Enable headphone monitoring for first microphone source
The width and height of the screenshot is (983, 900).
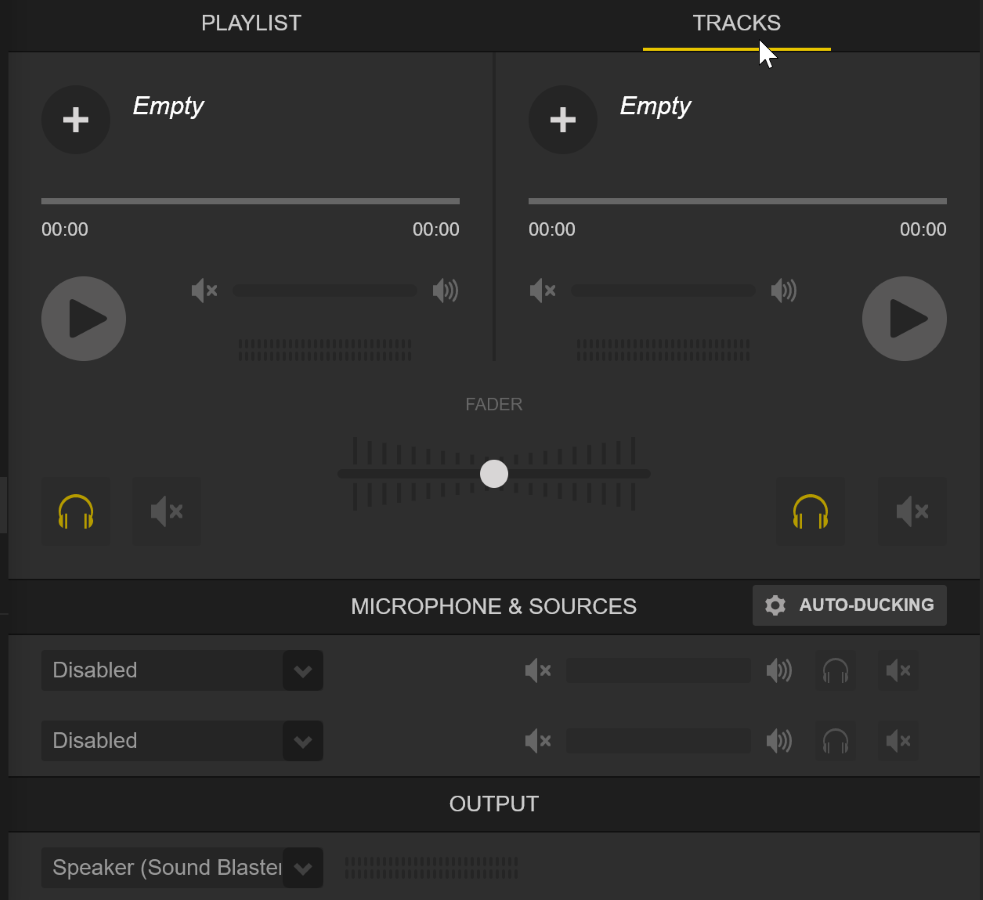[x=835, y=671]
